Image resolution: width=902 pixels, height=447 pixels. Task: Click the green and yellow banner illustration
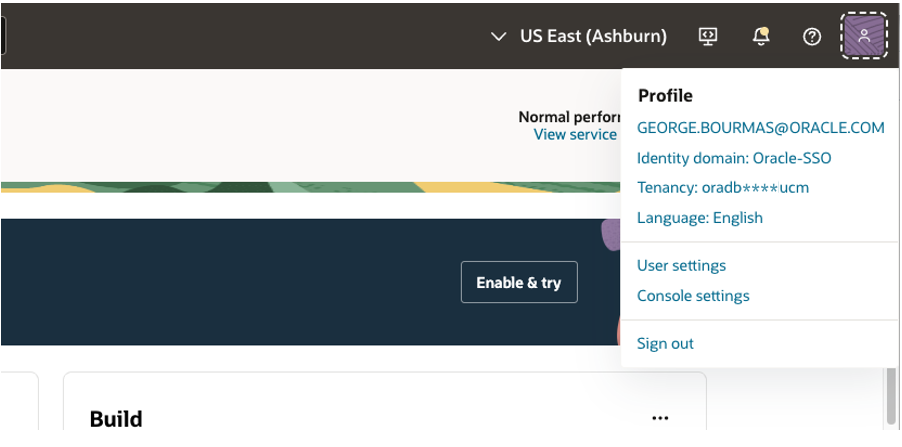pyautogui.click(x=311, y=188)
